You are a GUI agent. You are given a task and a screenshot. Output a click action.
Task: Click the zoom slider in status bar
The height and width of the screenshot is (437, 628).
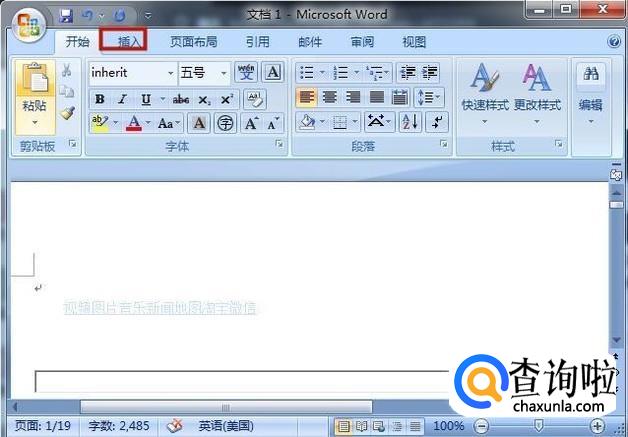click(539, 426)
